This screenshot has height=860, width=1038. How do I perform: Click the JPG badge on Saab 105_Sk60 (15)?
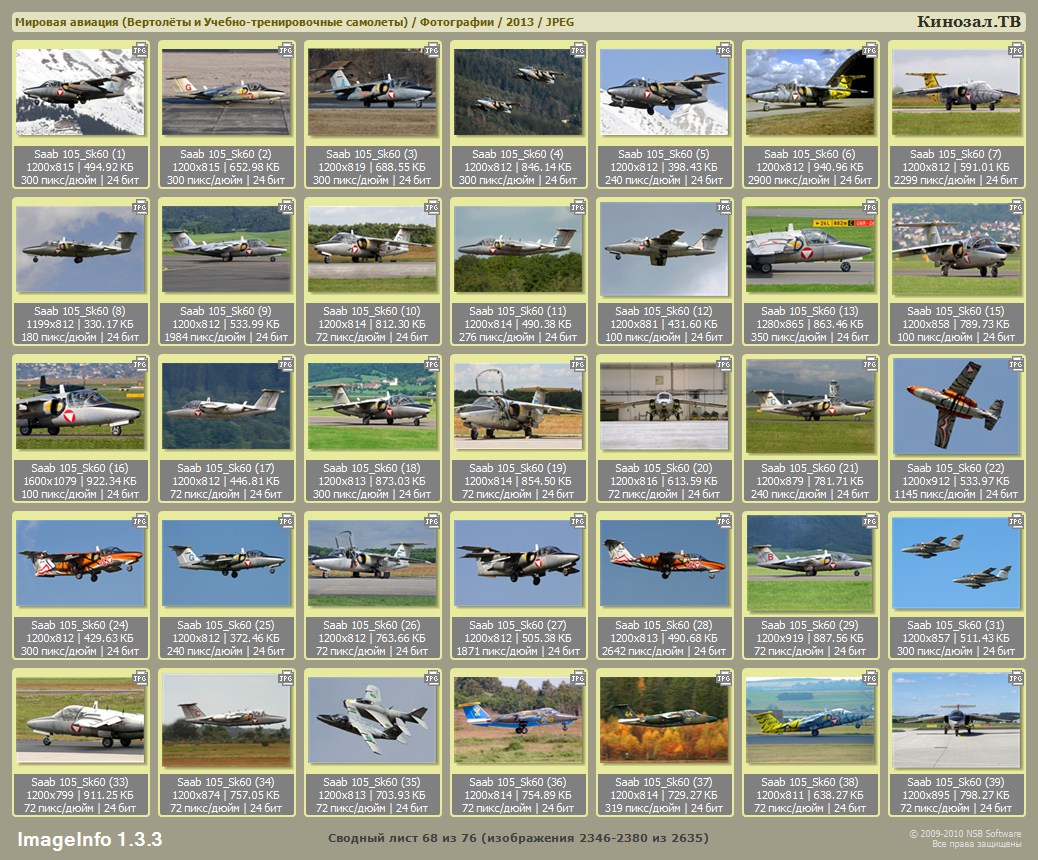1015,207
